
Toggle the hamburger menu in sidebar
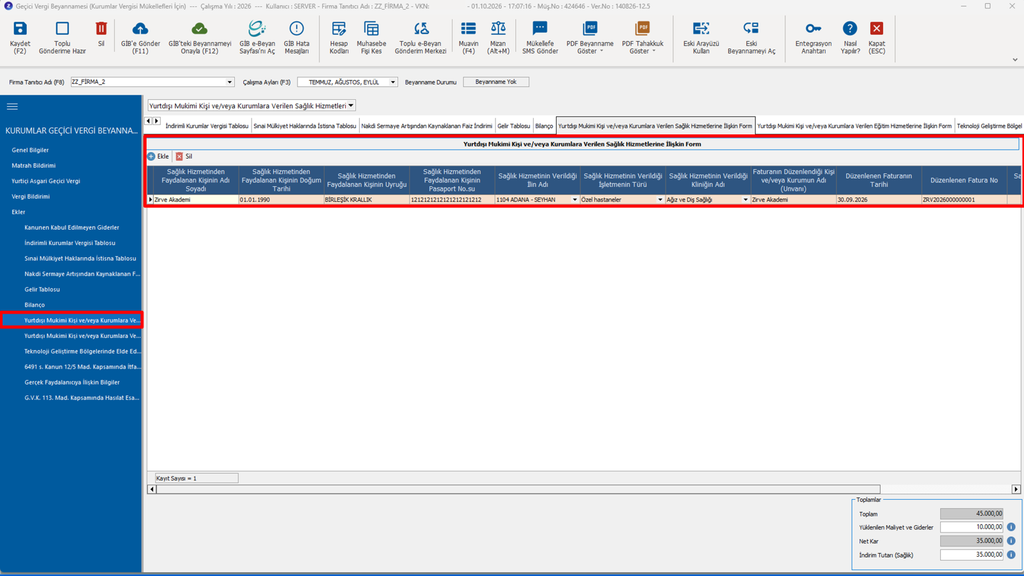pos(12,106)
